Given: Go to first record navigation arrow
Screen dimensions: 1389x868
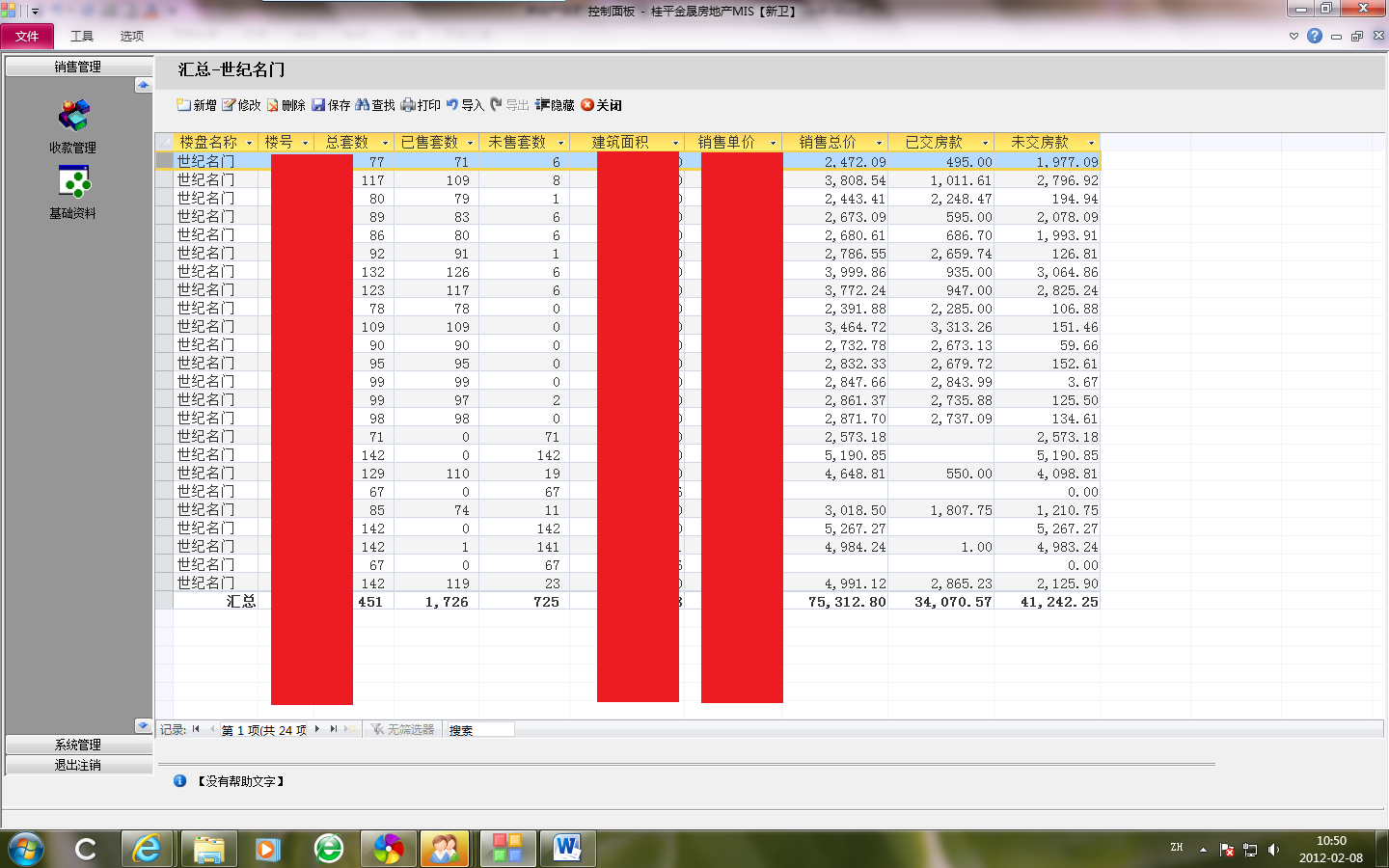Looking at the screenshot, I should coord(196,729).
